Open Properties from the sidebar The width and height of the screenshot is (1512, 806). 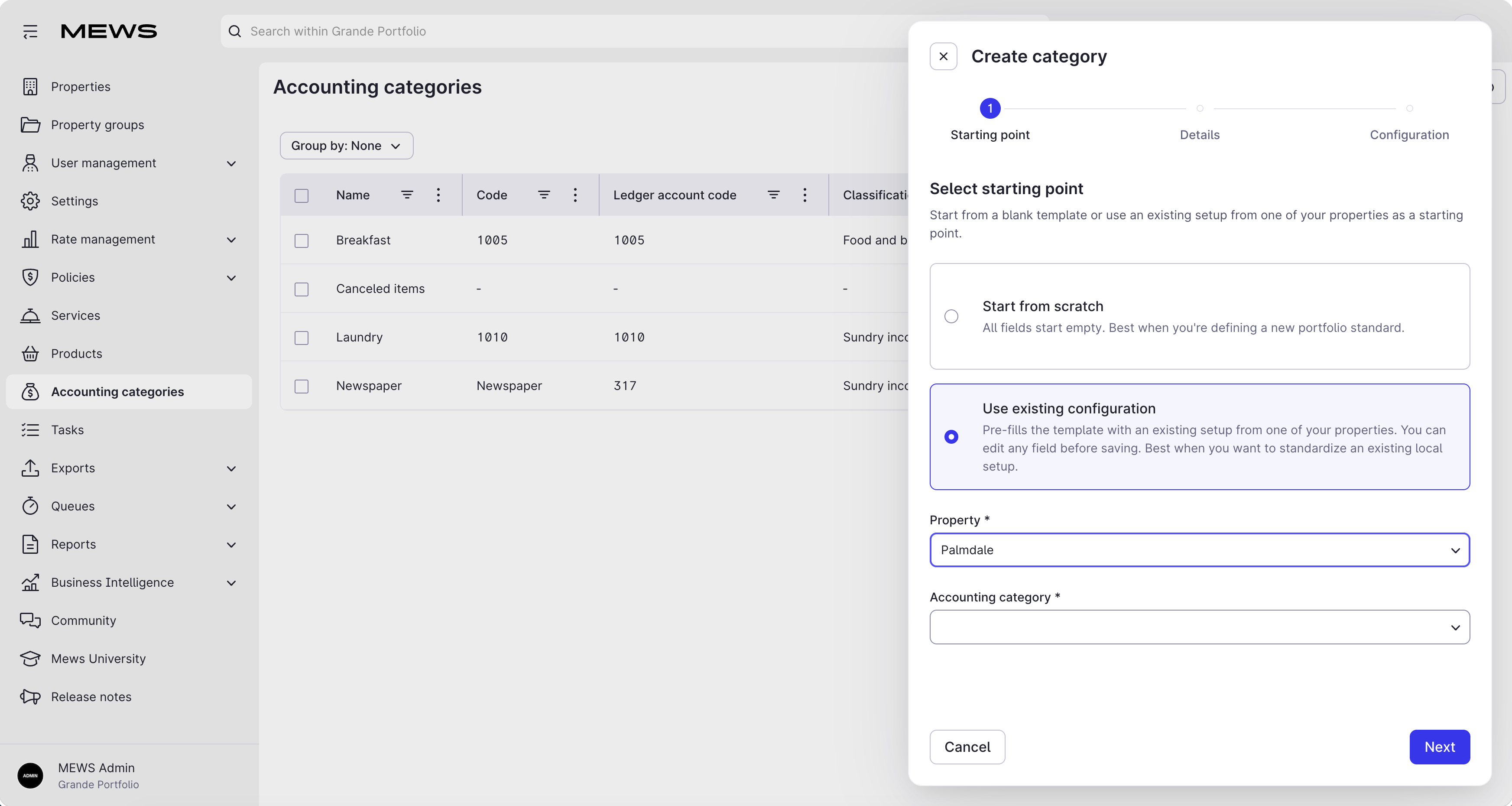click(x=129, y=87)
